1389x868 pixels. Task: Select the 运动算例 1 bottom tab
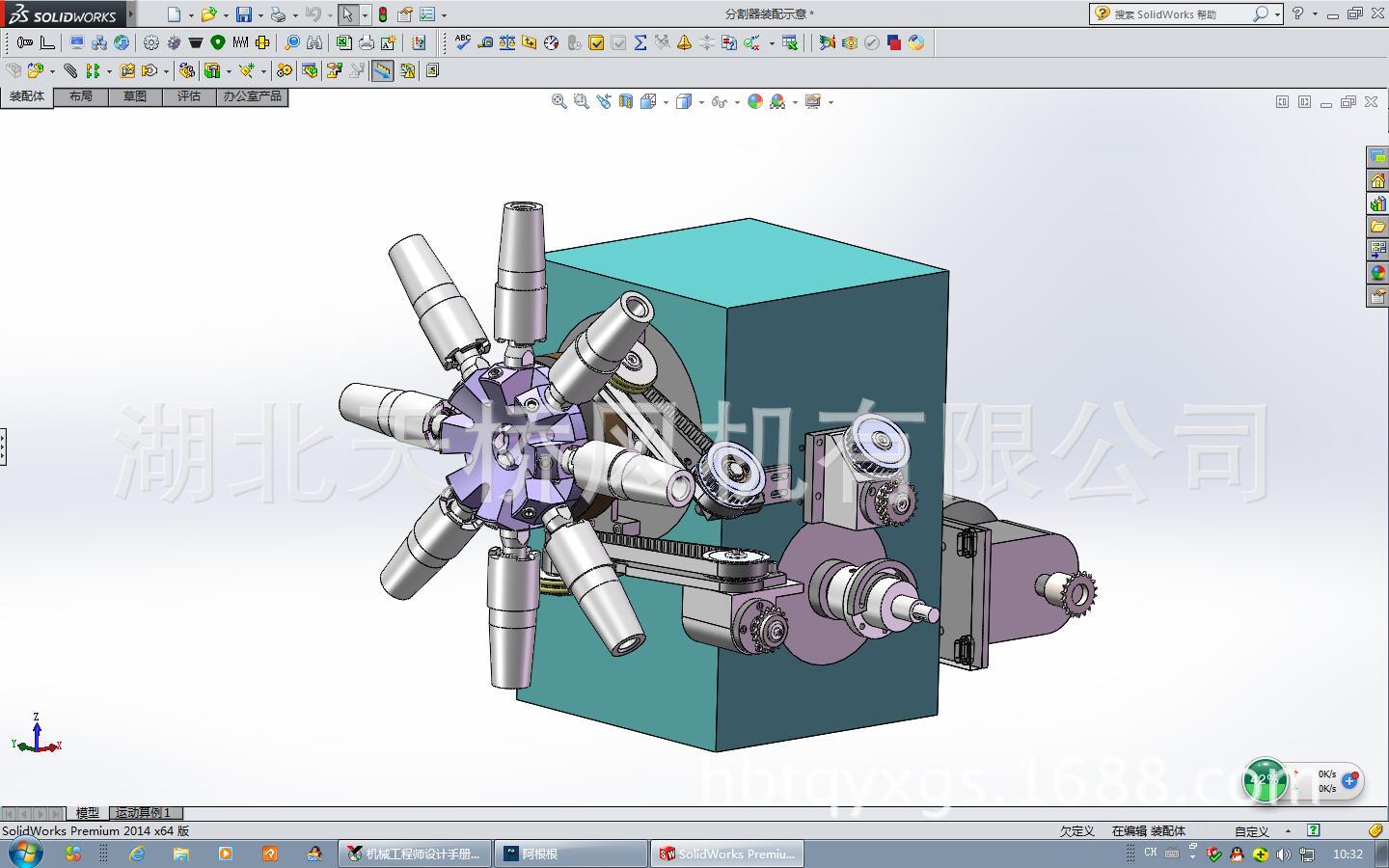[144, 813]
